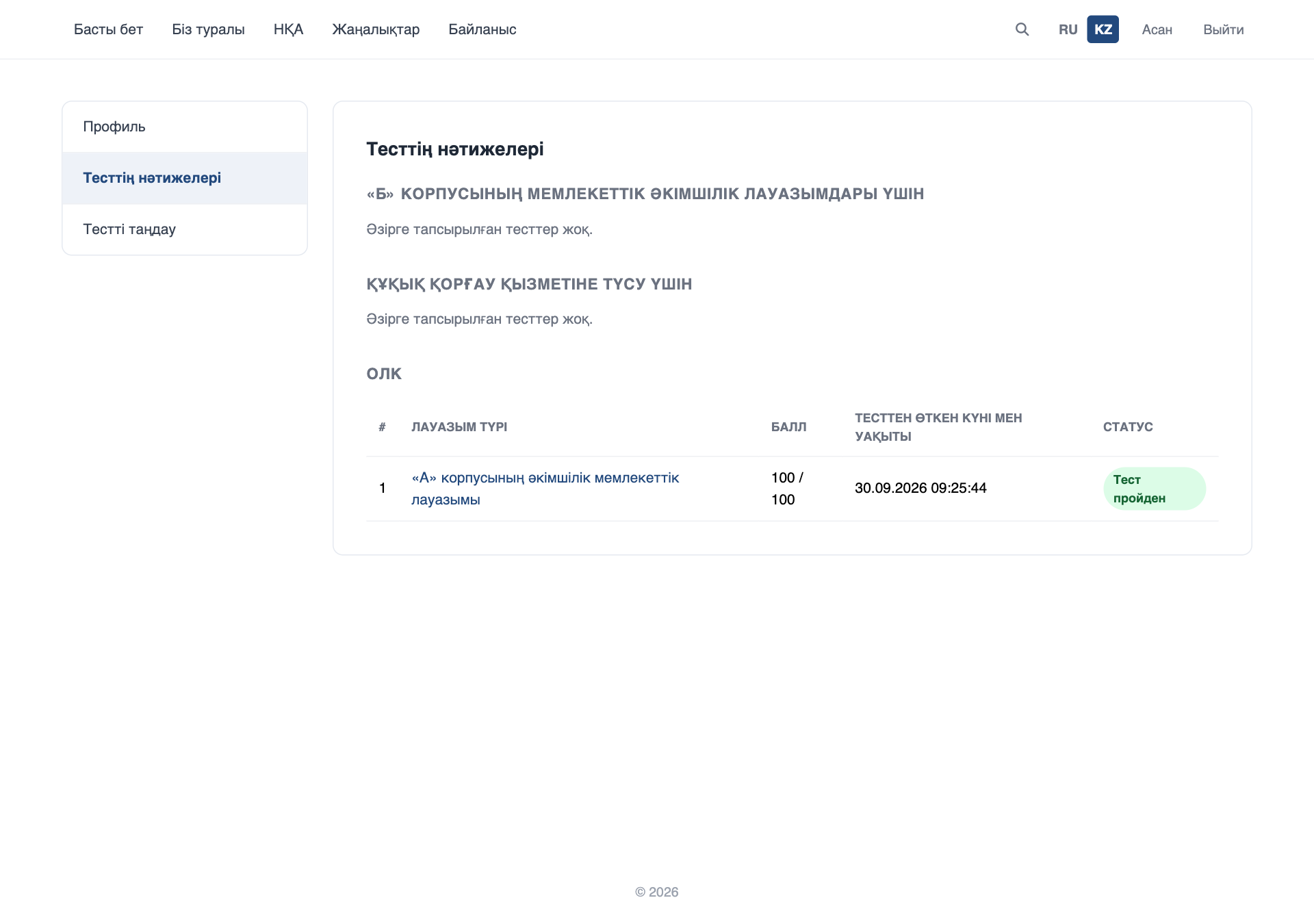Open Профиль in the sidebar
The height and width of the screenshot is (924, 1314).
click(x=185, y=127)
